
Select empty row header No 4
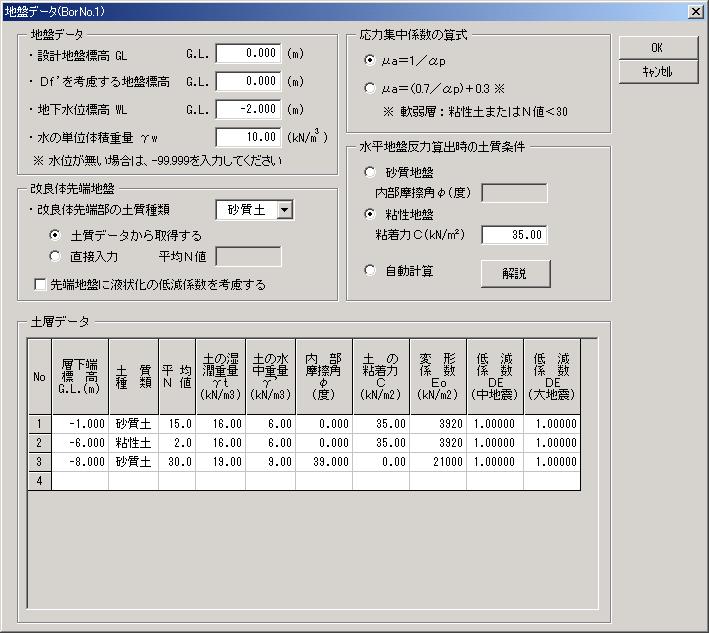(x=39, y=481)
